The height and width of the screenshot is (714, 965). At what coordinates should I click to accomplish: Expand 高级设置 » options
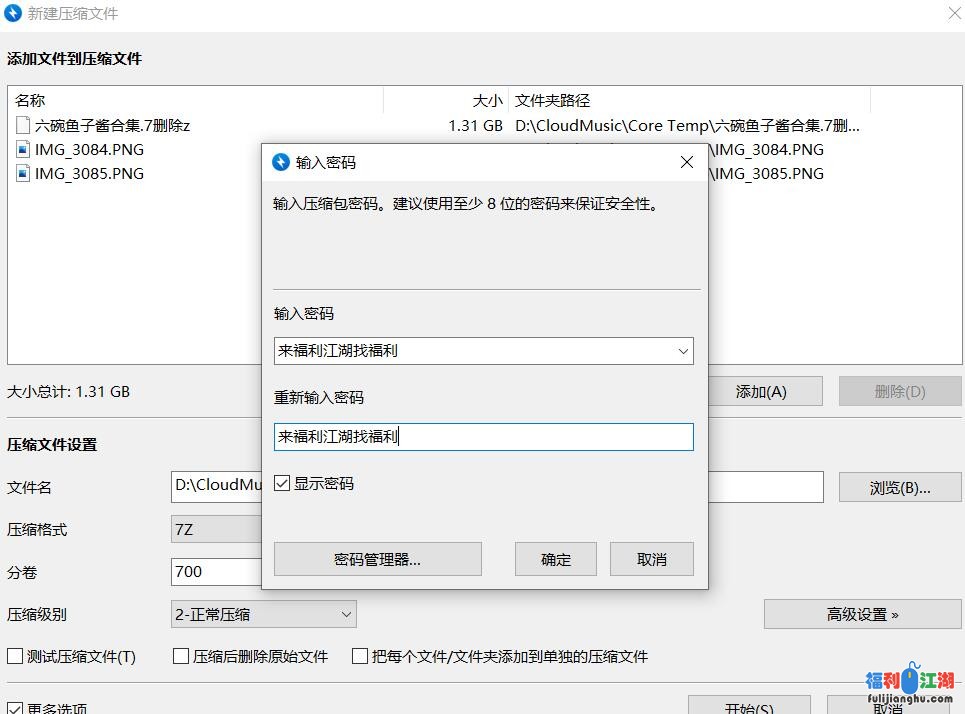coord(862,615)
